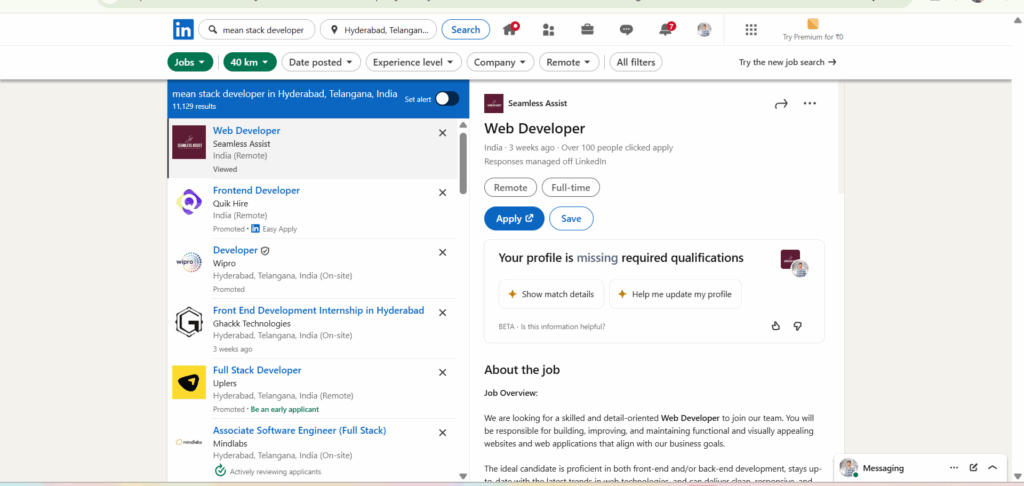Open the LinkedIn home logo
The image size is (1024, 486).
click(183, 29)
